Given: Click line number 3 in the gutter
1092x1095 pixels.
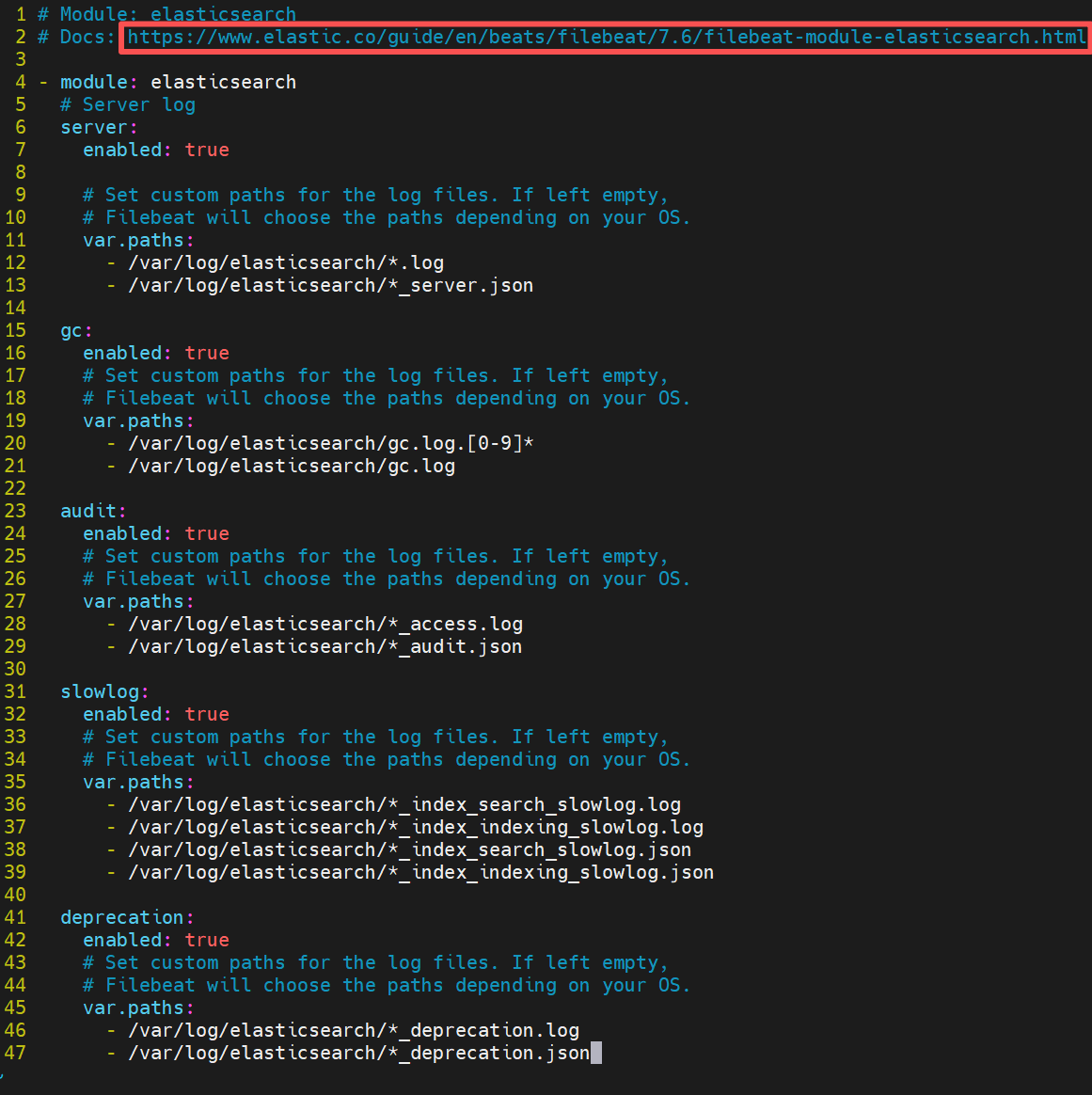Looking at the screenshot, I should click(21, 59).
